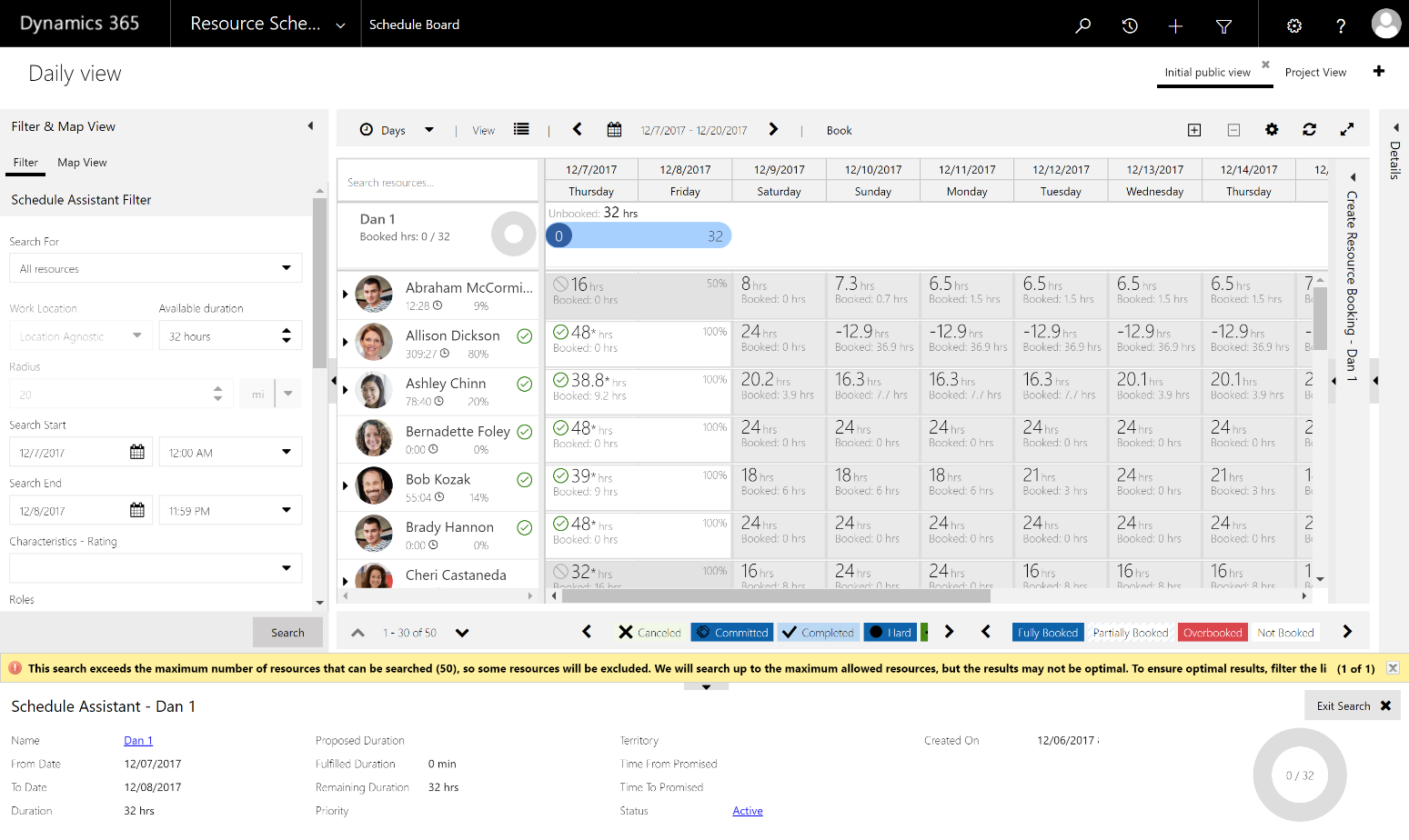Exit the schedule assistant search
Image resolution: width=1409 pixels, height=840 pixels.
(1353, 706)
